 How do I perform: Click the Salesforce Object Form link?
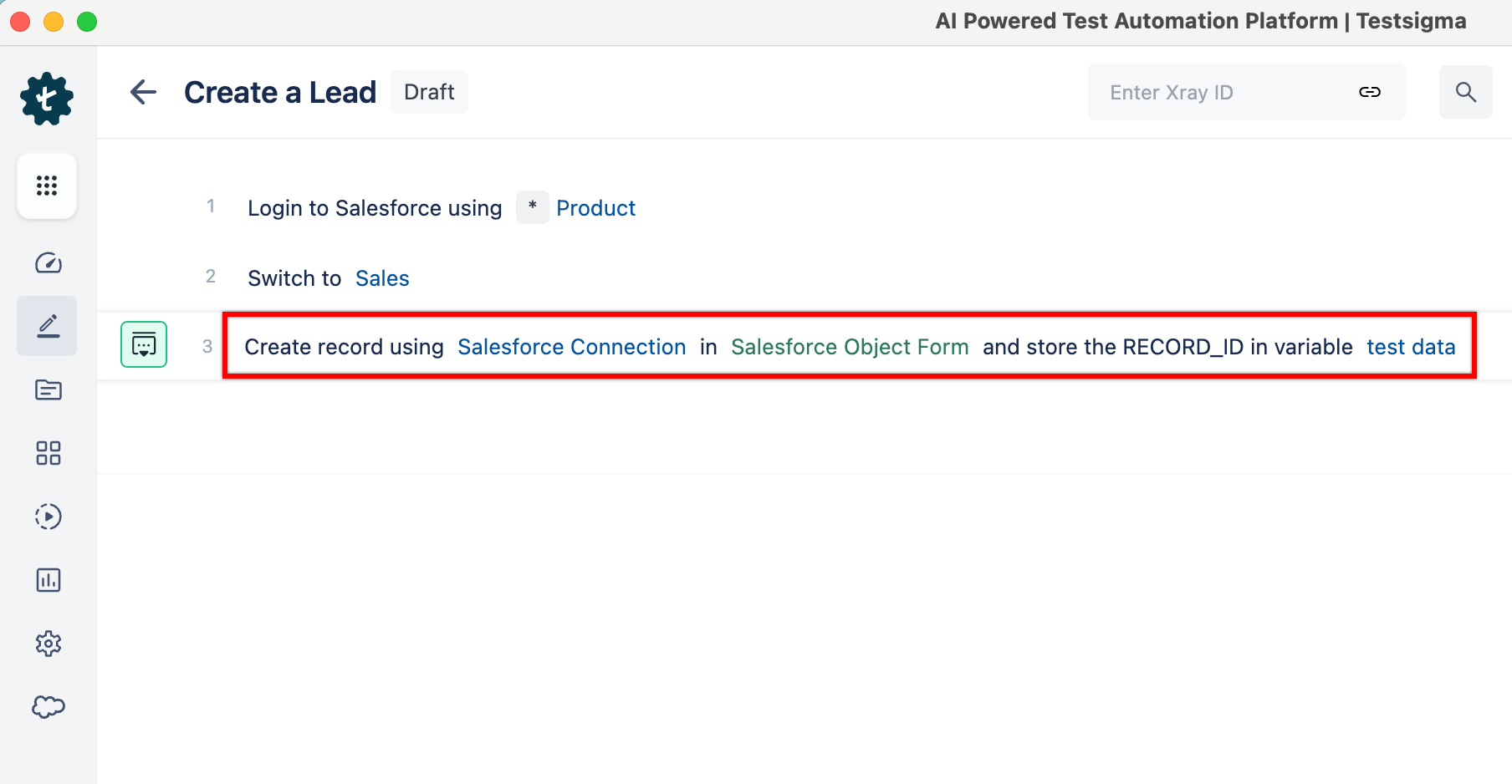point(850,347)
